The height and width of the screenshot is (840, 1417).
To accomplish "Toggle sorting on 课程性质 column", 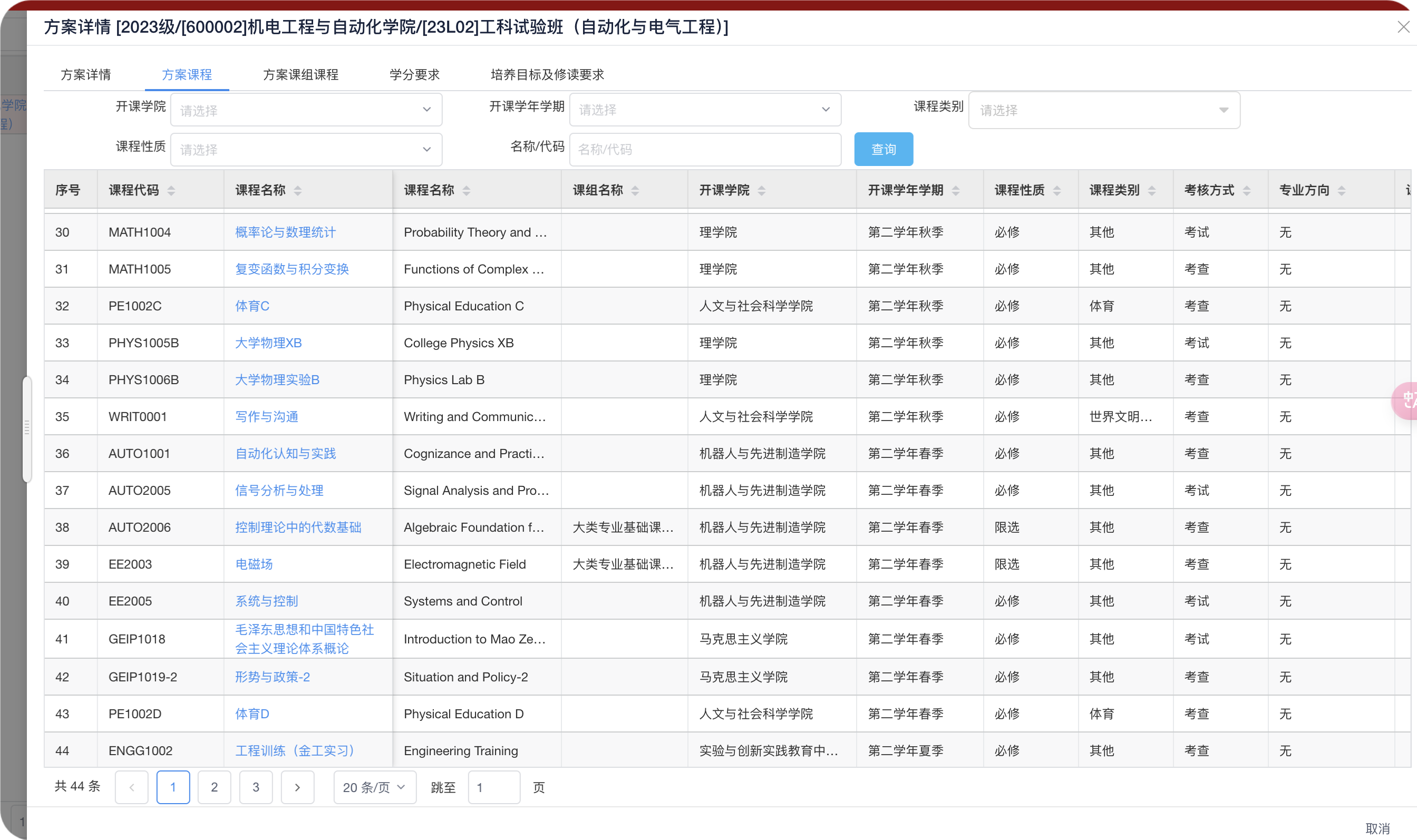I will point(1057,191).
